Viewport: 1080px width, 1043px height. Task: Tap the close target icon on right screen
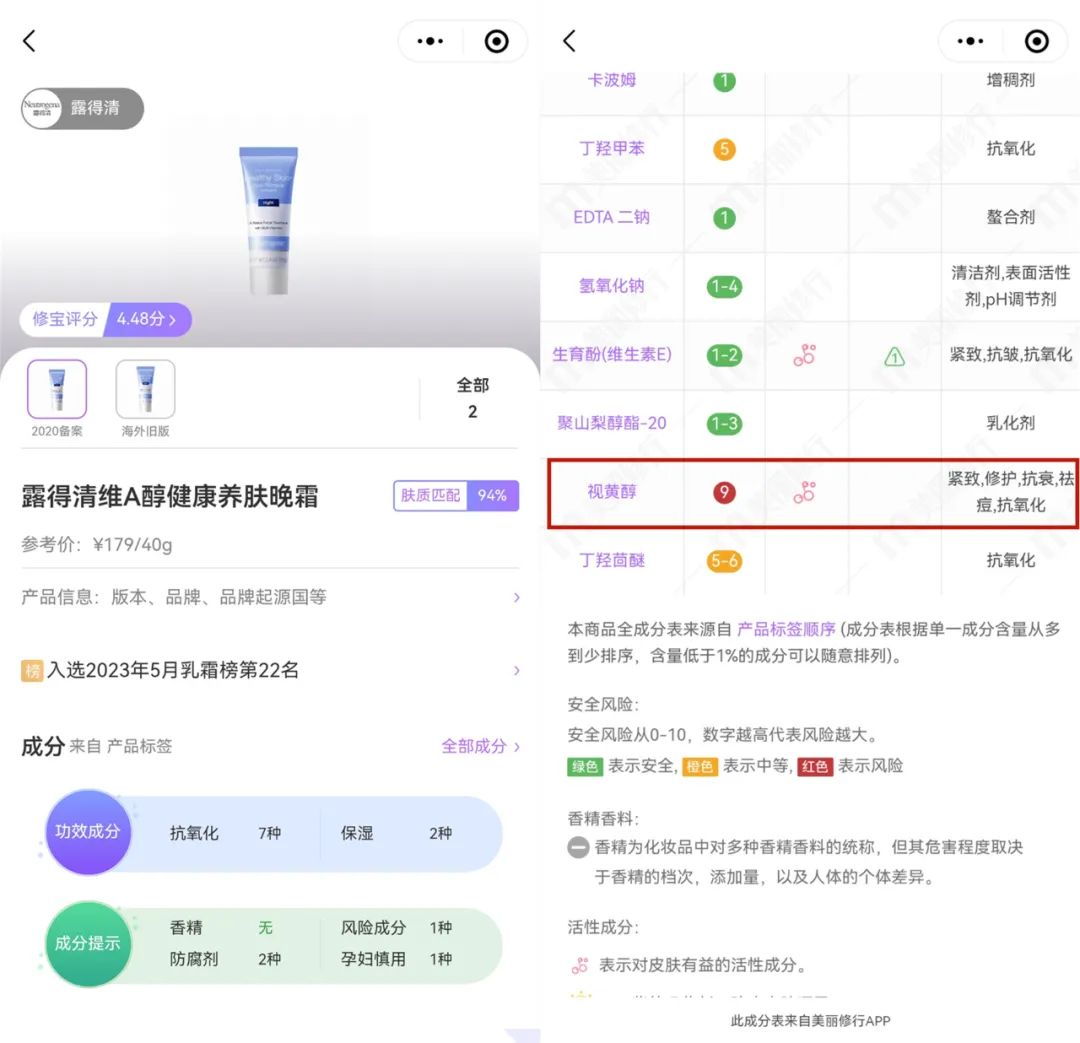coord(1037,41)
